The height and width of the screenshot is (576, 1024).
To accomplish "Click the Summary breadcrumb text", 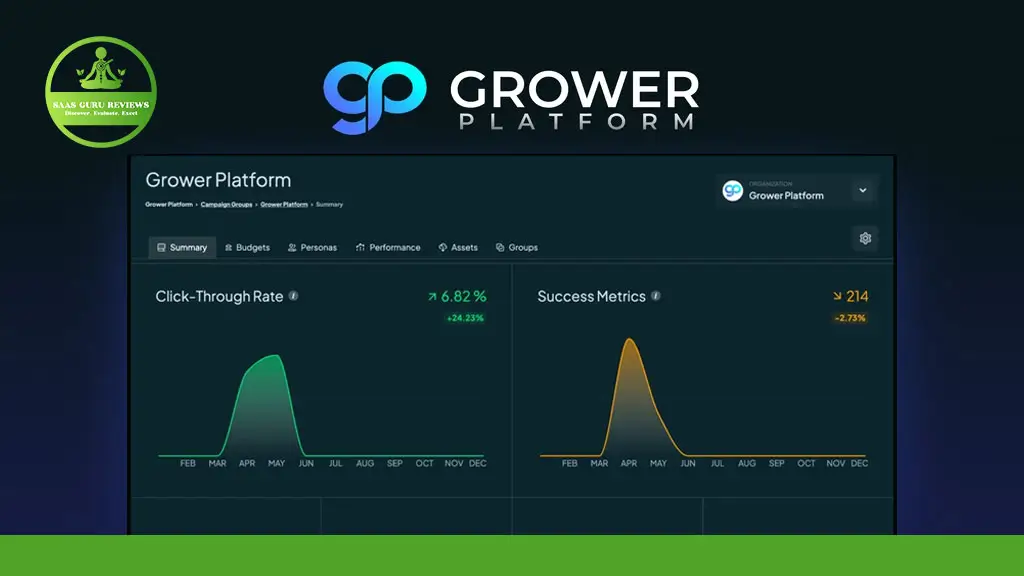I will click(329, 204).
